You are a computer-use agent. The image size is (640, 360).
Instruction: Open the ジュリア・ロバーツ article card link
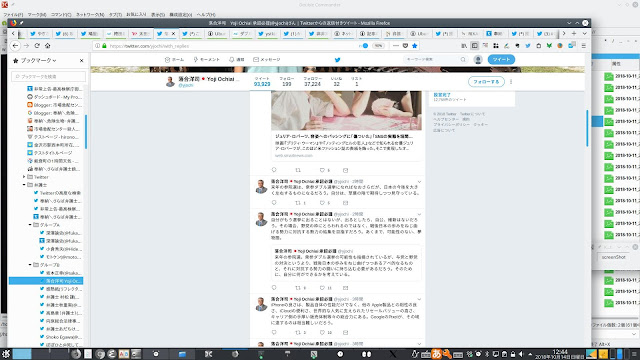tap(347, 146)
